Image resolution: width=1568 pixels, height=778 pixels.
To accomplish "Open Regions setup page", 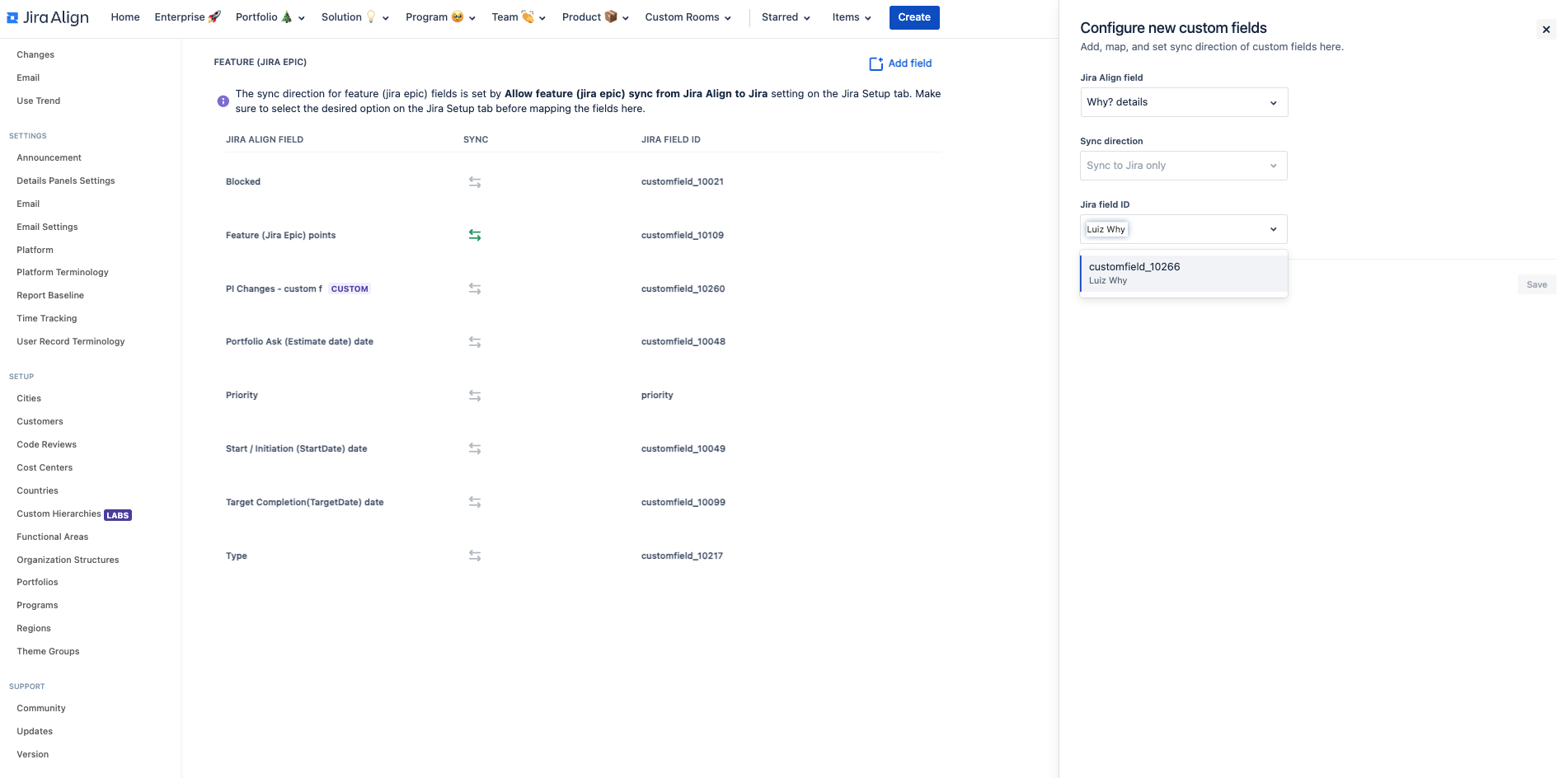I will [x=34, y=629].
